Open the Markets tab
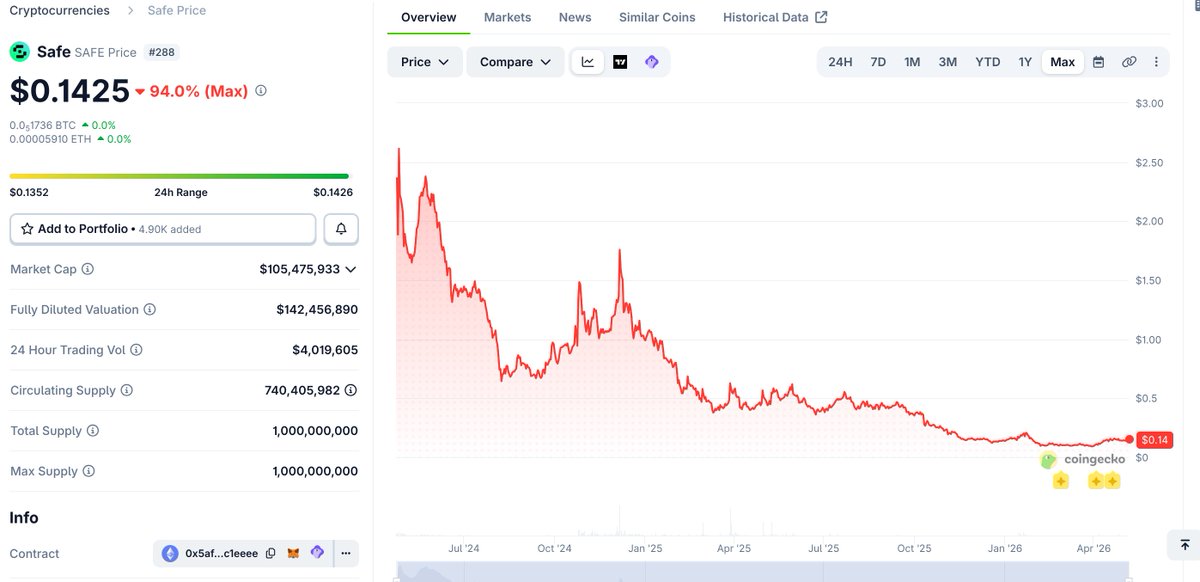The image size is (1200, 582). click(507, 17)
